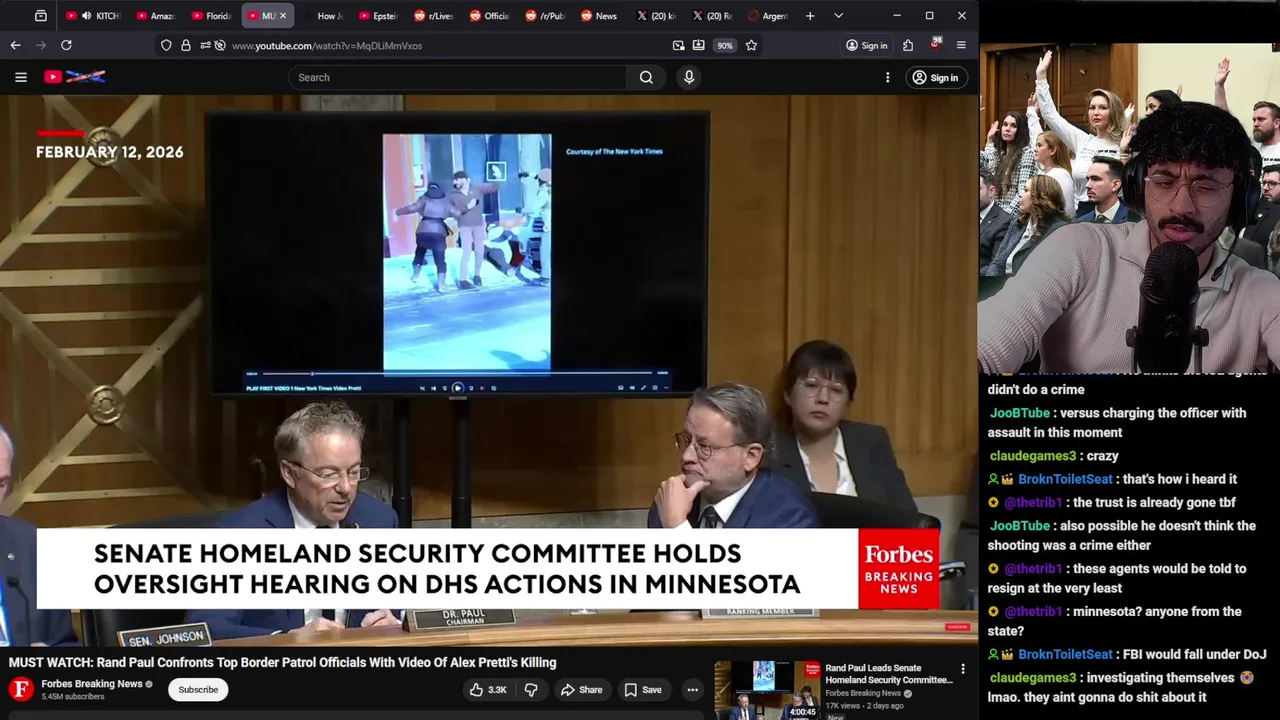The image size is (1280, 720).
Task: Sign in to Firefox account button
Action: [x=866, y=45]
